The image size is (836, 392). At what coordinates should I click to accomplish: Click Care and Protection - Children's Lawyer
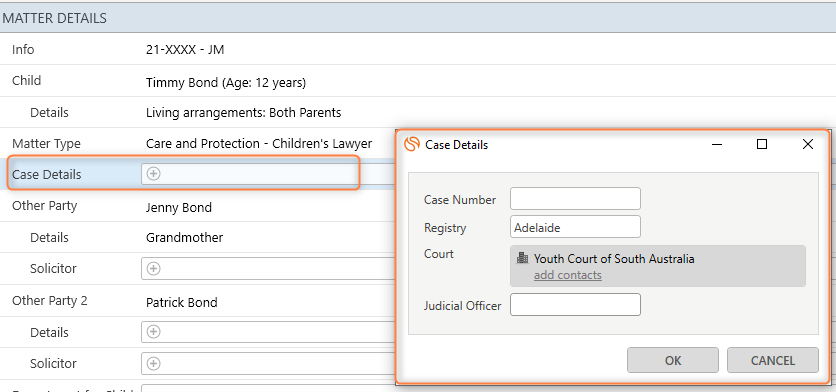pyautogui.click(x=259, y=144)
